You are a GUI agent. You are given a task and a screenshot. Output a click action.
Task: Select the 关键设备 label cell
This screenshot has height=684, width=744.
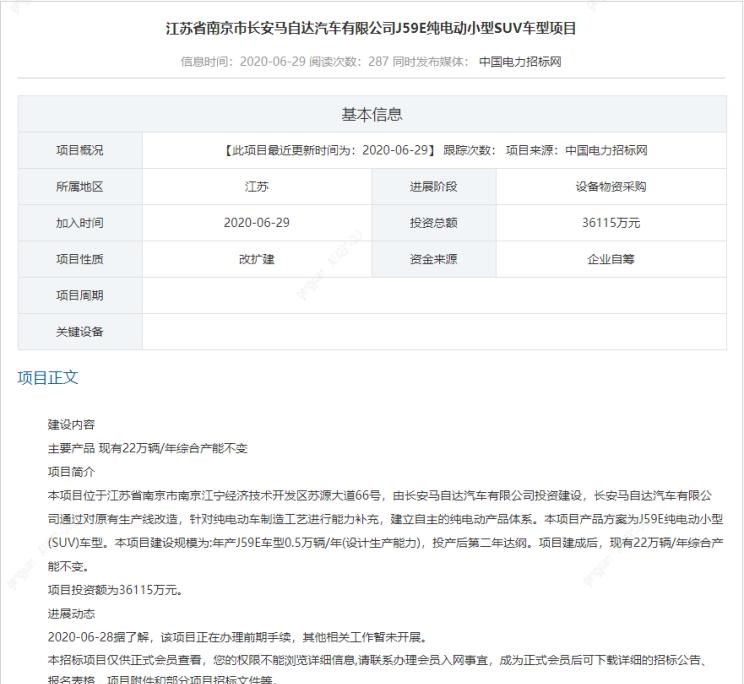(80, 332)
